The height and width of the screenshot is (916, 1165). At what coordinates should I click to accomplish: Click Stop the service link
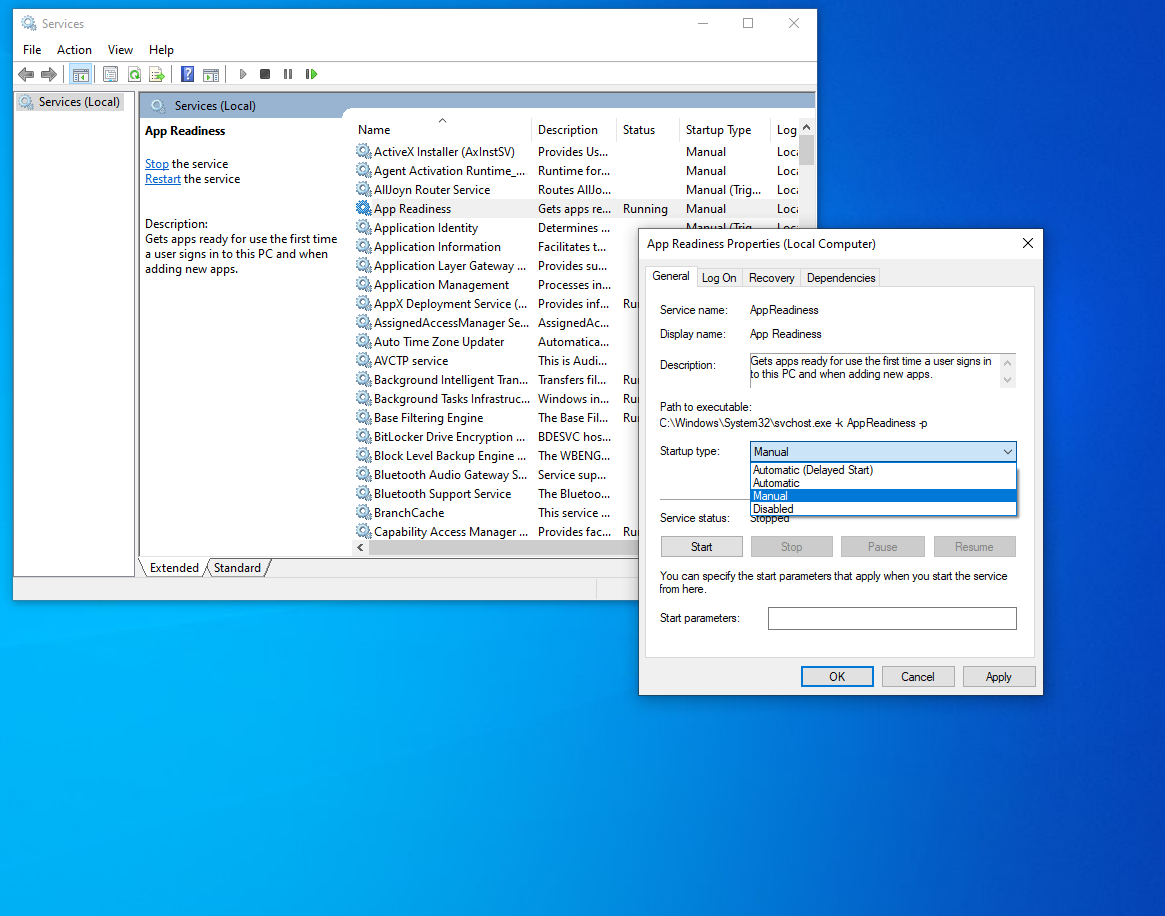(157, 163)
